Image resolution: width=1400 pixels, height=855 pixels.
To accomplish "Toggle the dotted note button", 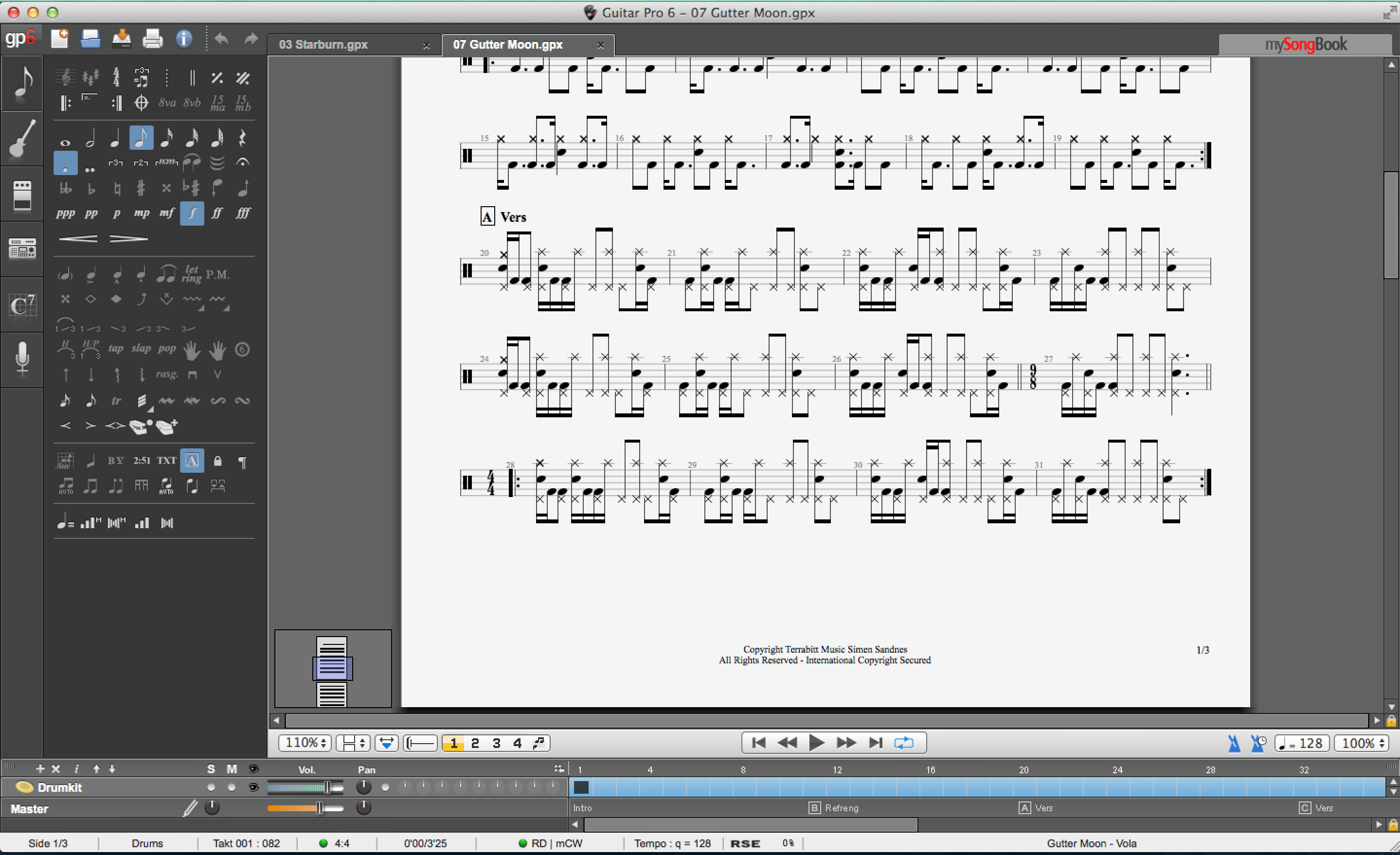I will point(65,163).
